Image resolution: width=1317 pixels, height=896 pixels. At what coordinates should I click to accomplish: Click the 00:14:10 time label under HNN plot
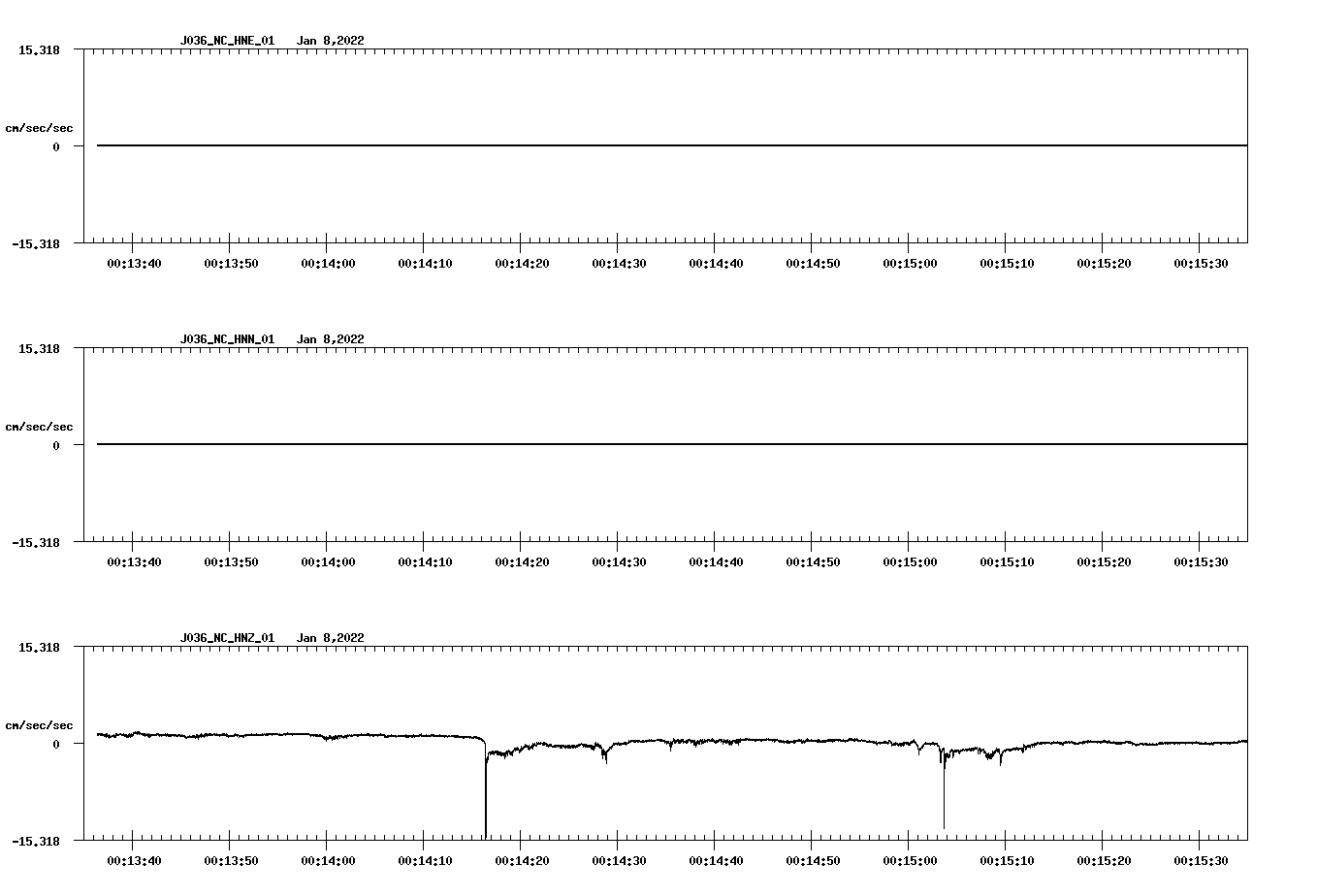pyautogui.click(x=425, y=561)
